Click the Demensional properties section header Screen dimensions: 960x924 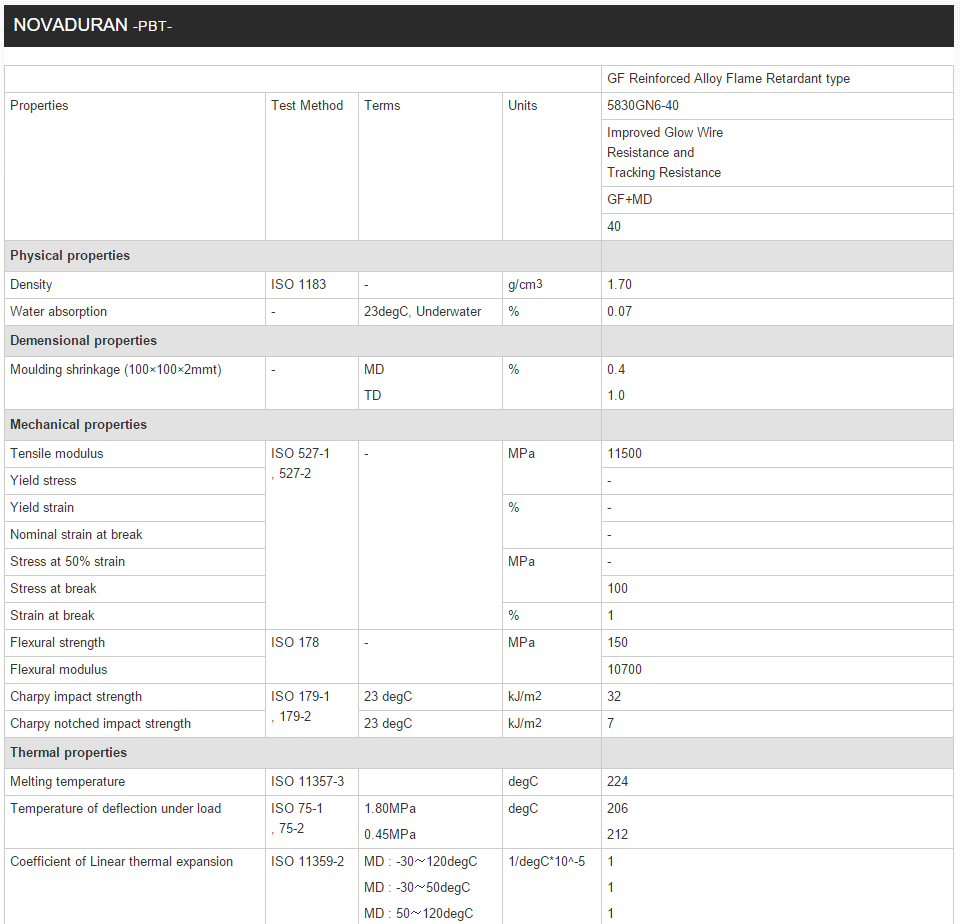point(83,341)
